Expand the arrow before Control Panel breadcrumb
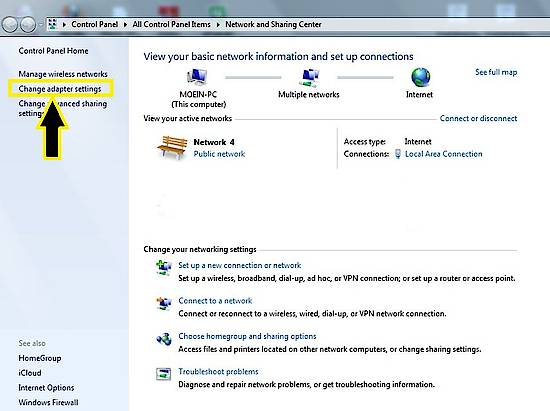The width and height of the screenshot is (550, 411). [x=64, y=25]
